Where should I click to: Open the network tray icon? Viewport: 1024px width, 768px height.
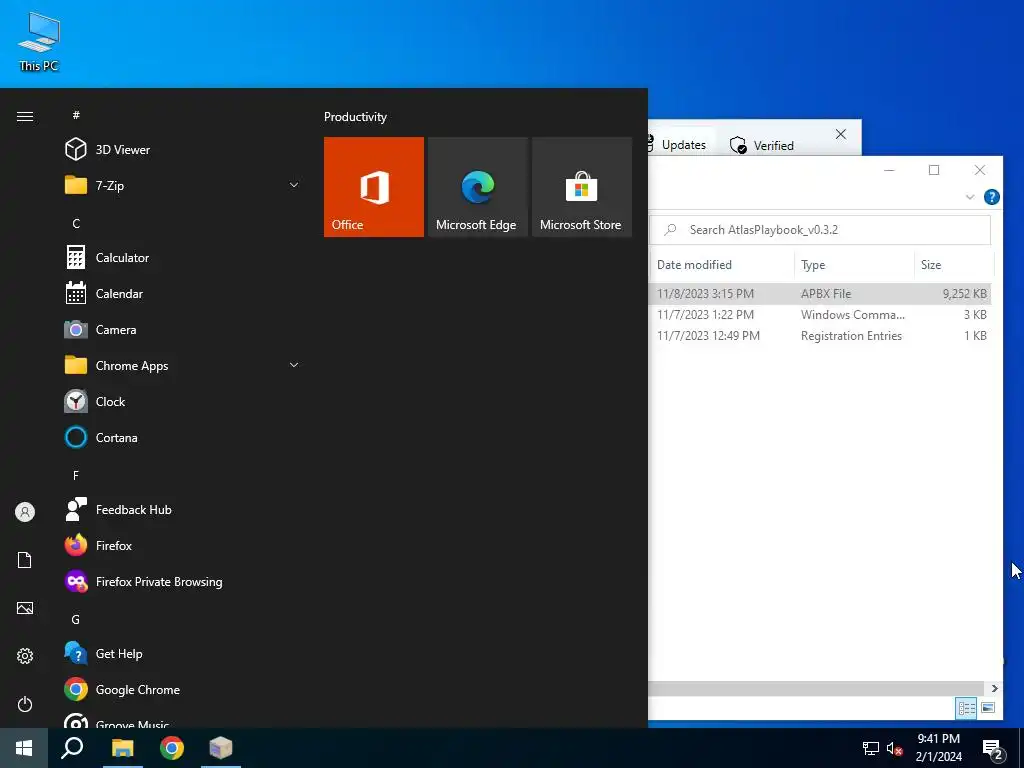click(x=871, y=748)
